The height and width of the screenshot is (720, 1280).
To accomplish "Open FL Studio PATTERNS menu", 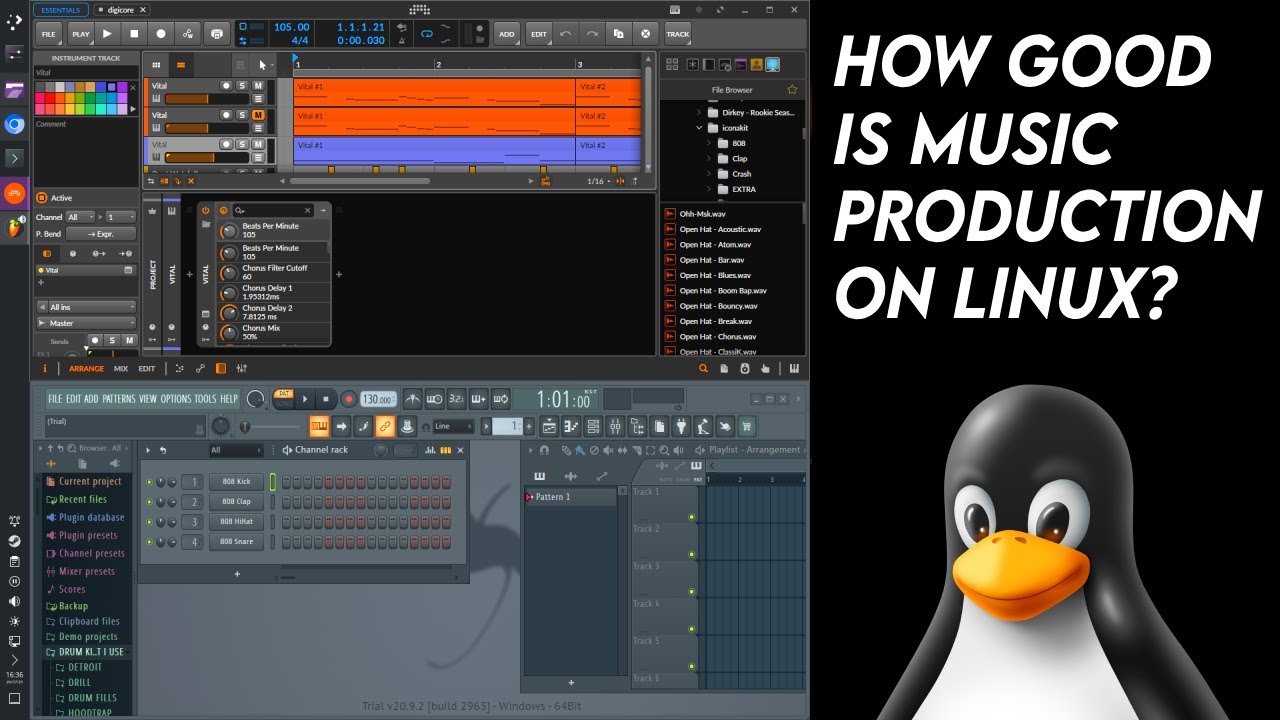I will (x=119, y=399).
